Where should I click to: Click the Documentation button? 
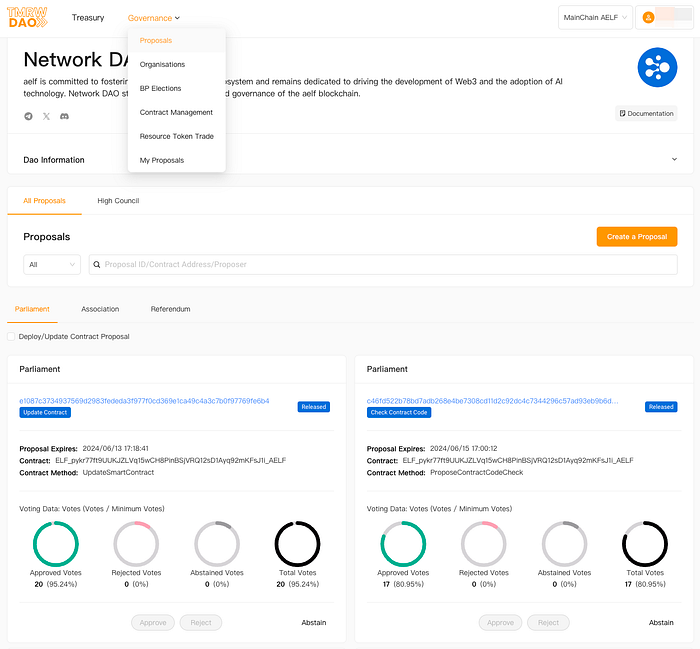[x=646, y=113]
